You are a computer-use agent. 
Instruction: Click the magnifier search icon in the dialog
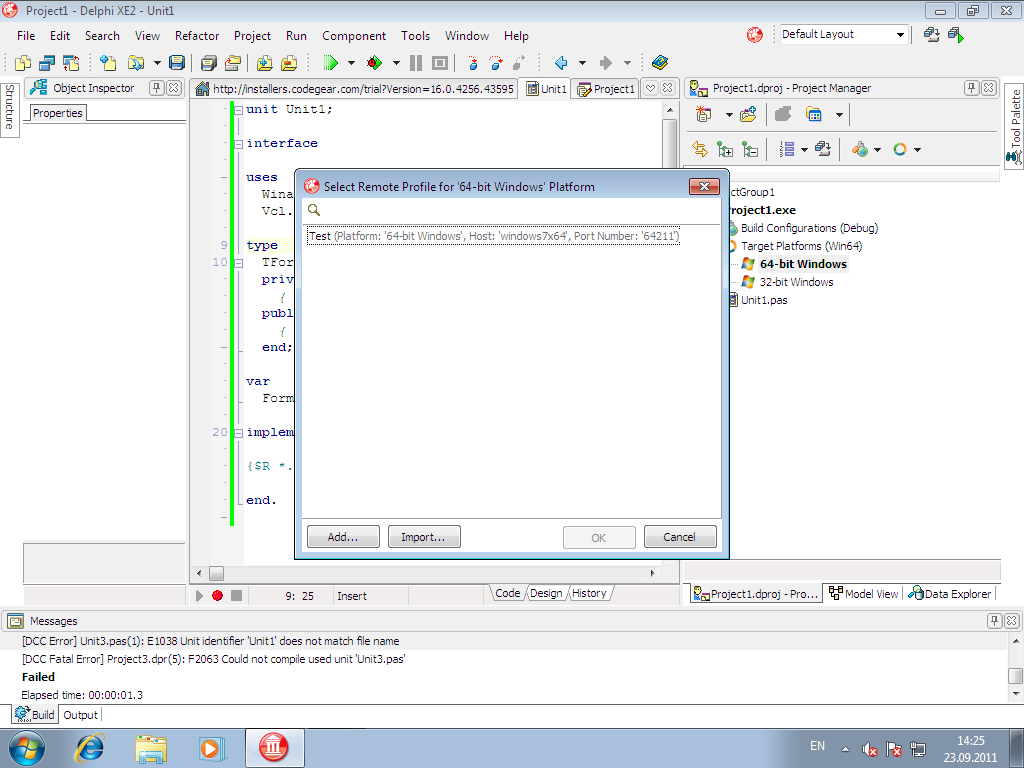pos(314,210)
